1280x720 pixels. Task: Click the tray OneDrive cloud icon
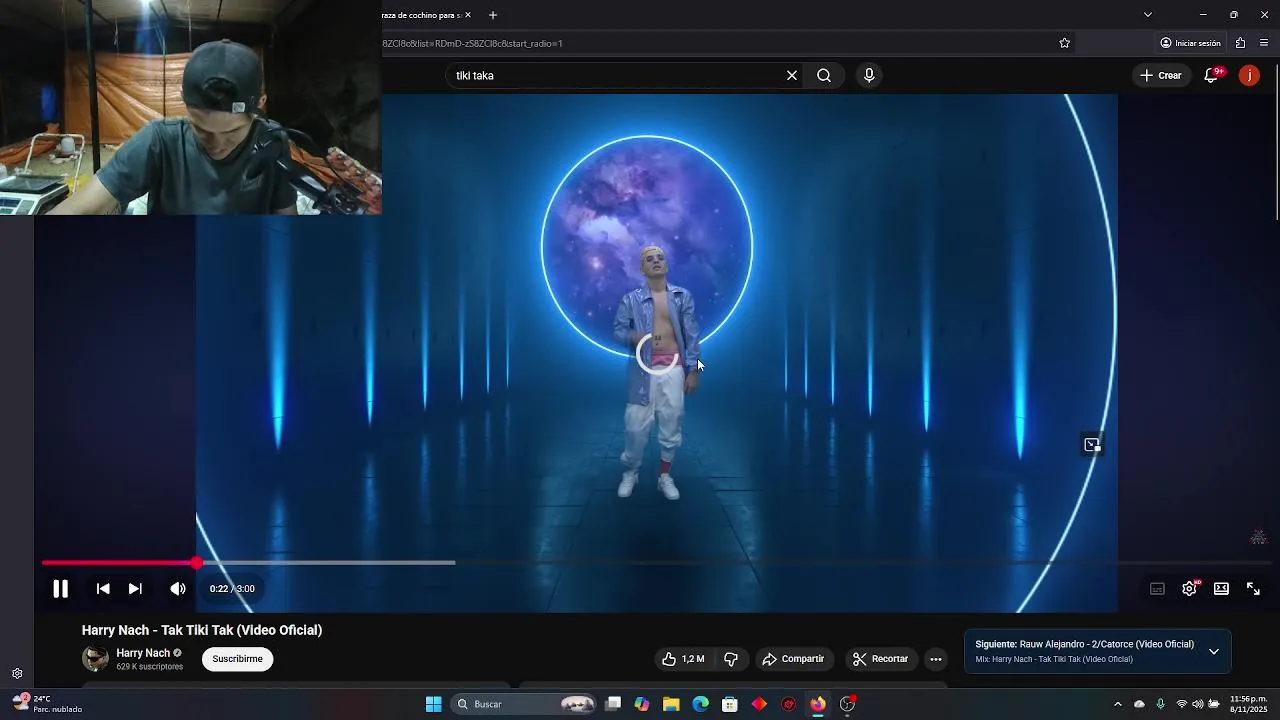pos(1139,704)
